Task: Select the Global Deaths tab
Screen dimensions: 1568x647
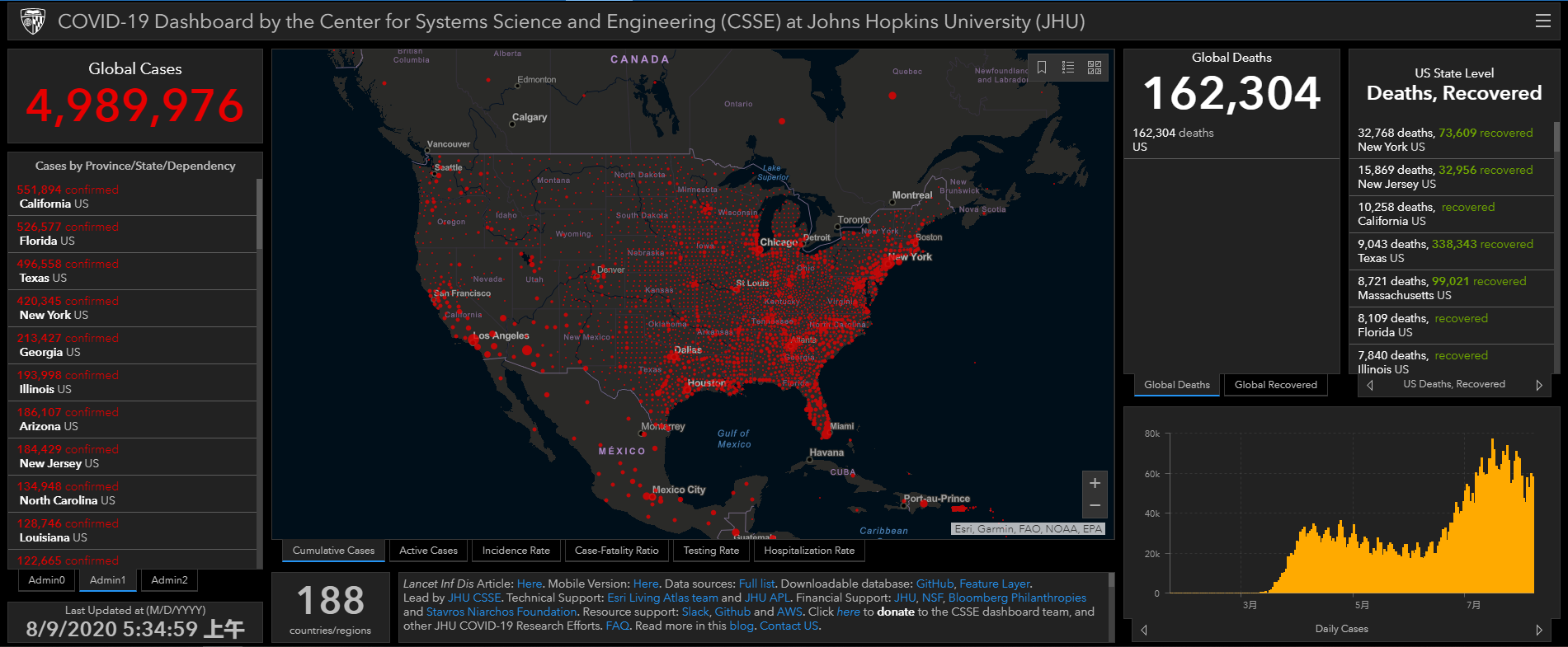Action: pyautogui.click(x=1177, y=385)
